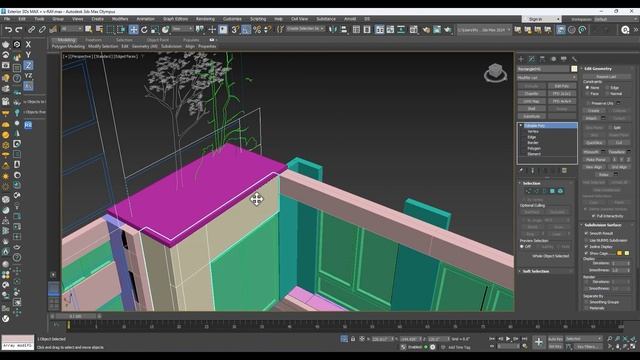The height and width of the screenshot is (360, 640).
Task: Open the selection filter All dropdown
Action: (x=71, y=29)
